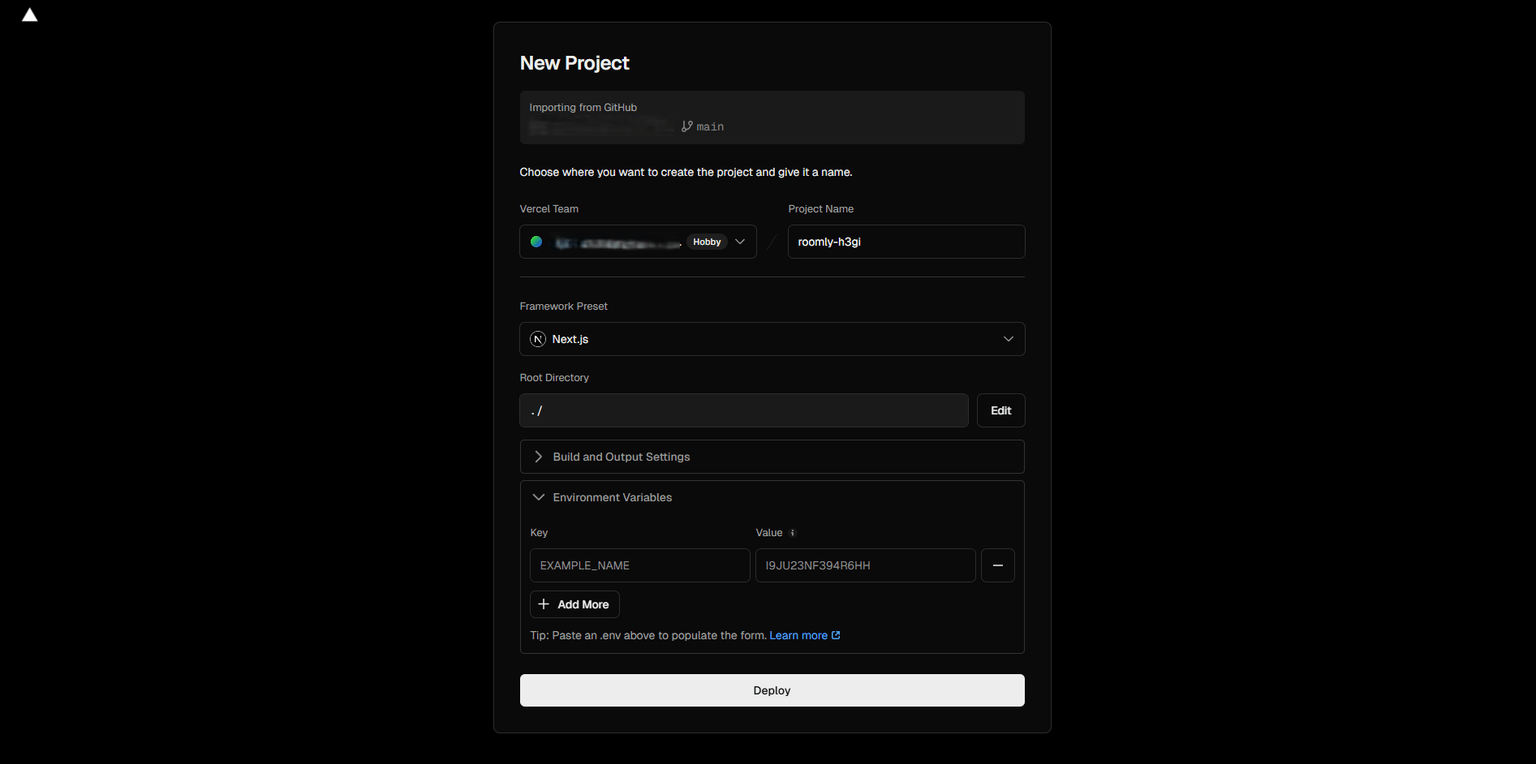Open the Vercel Team dropdown chevron
Screen dimensions: 1536x764
tap(740, 242)
